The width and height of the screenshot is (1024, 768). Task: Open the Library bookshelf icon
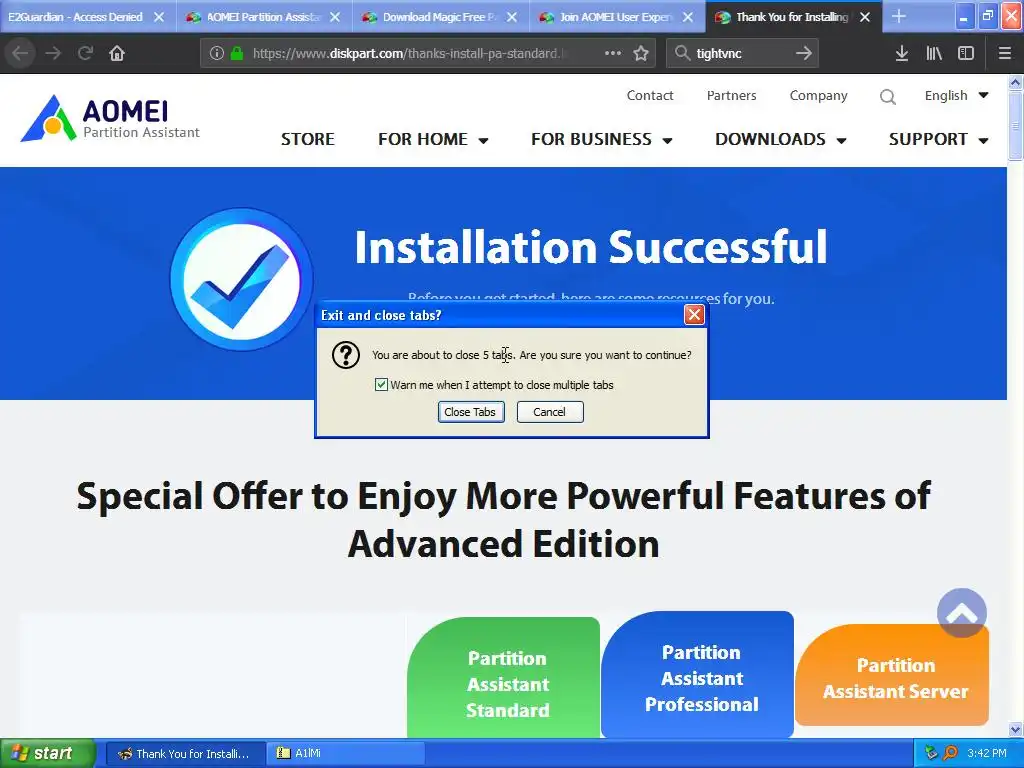pos(934,53)
